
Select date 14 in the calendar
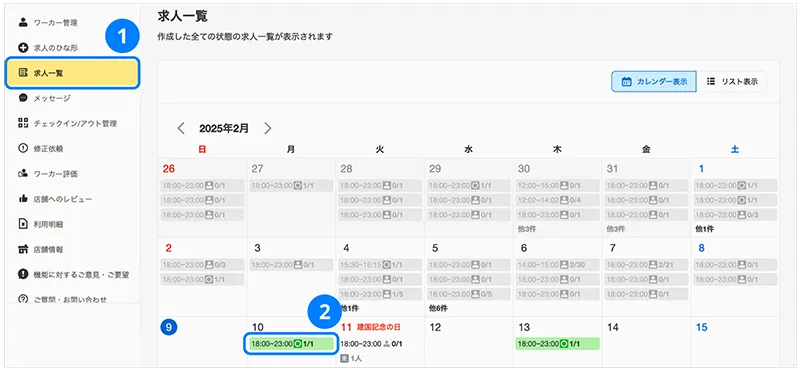click(612, 327)
